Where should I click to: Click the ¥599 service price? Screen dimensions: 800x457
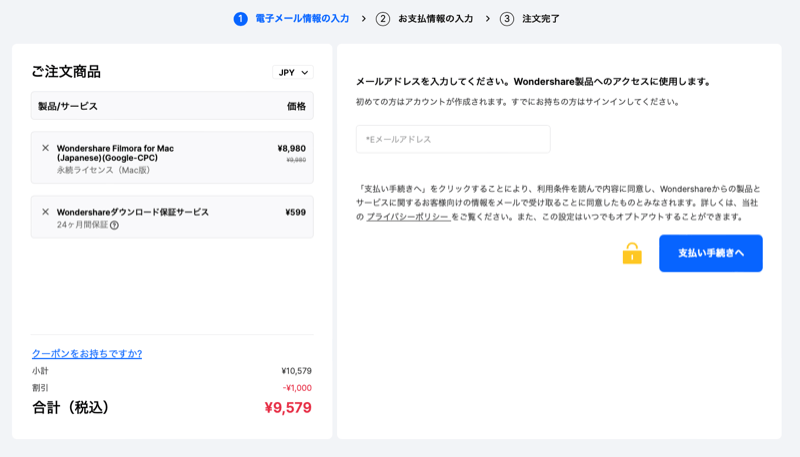coord(295,212)
